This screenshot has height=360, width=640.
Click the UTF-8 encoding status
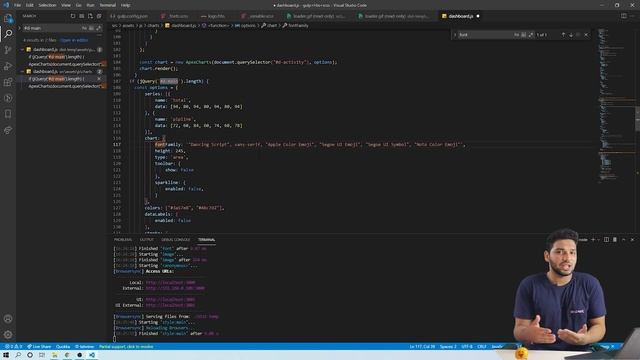tap(467, 347)
